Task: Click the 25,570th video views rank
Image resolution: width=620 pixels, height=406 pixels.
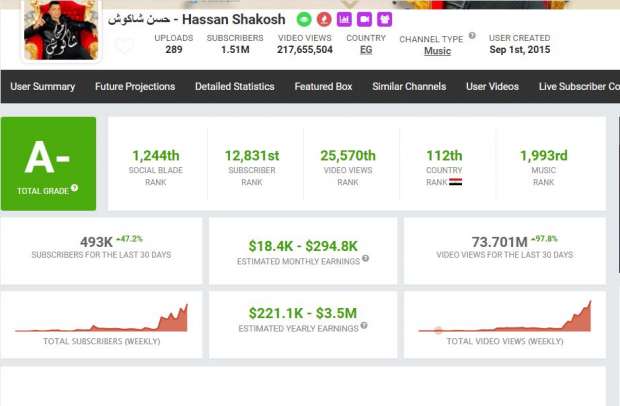Action: click(x=348, y=156)
